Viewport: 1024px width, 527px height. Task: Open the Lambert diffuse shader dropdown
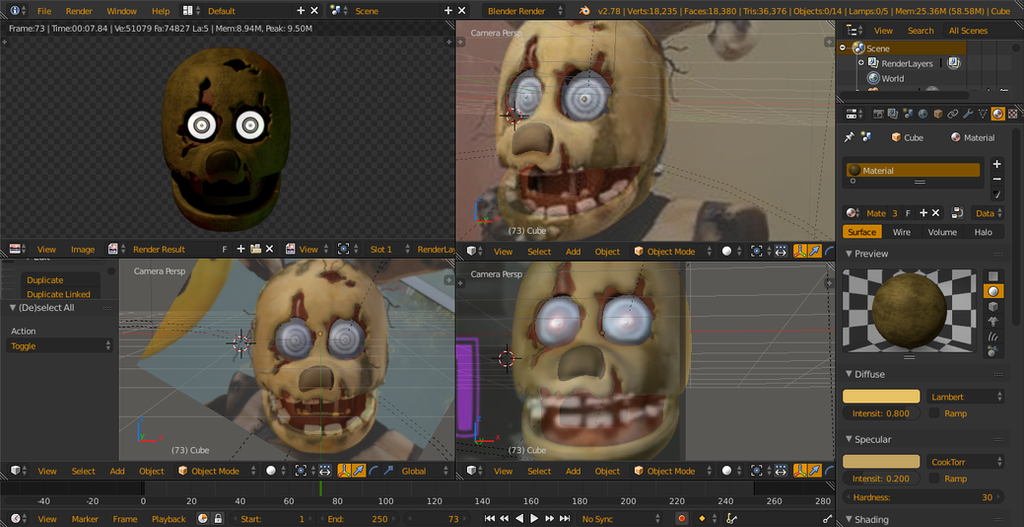(965, 396)
